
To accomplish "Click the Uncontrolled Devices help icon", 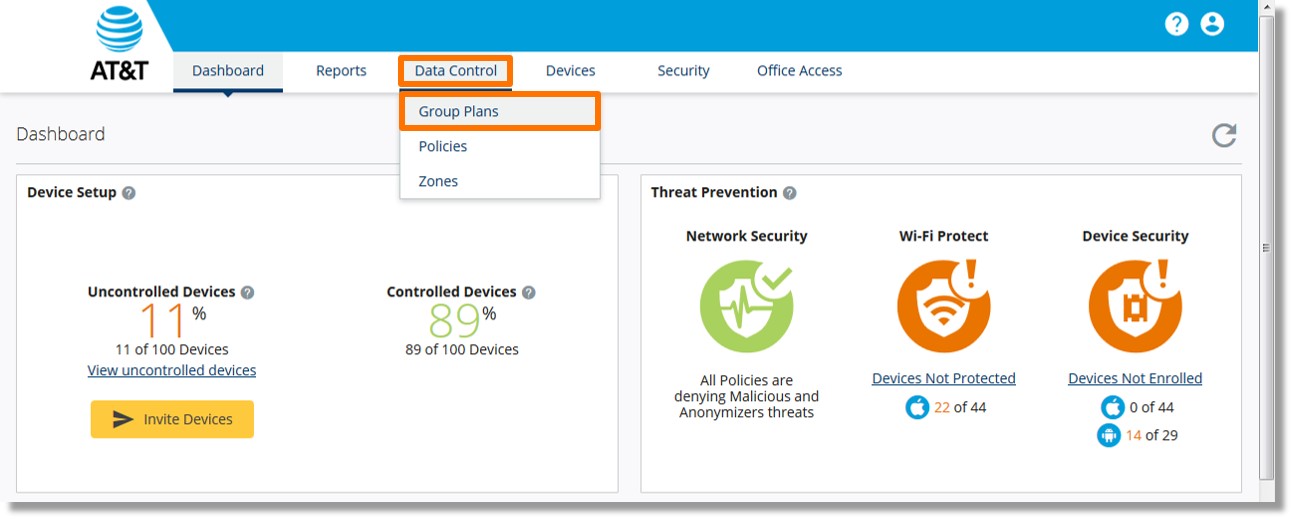I will coord(248,293).
